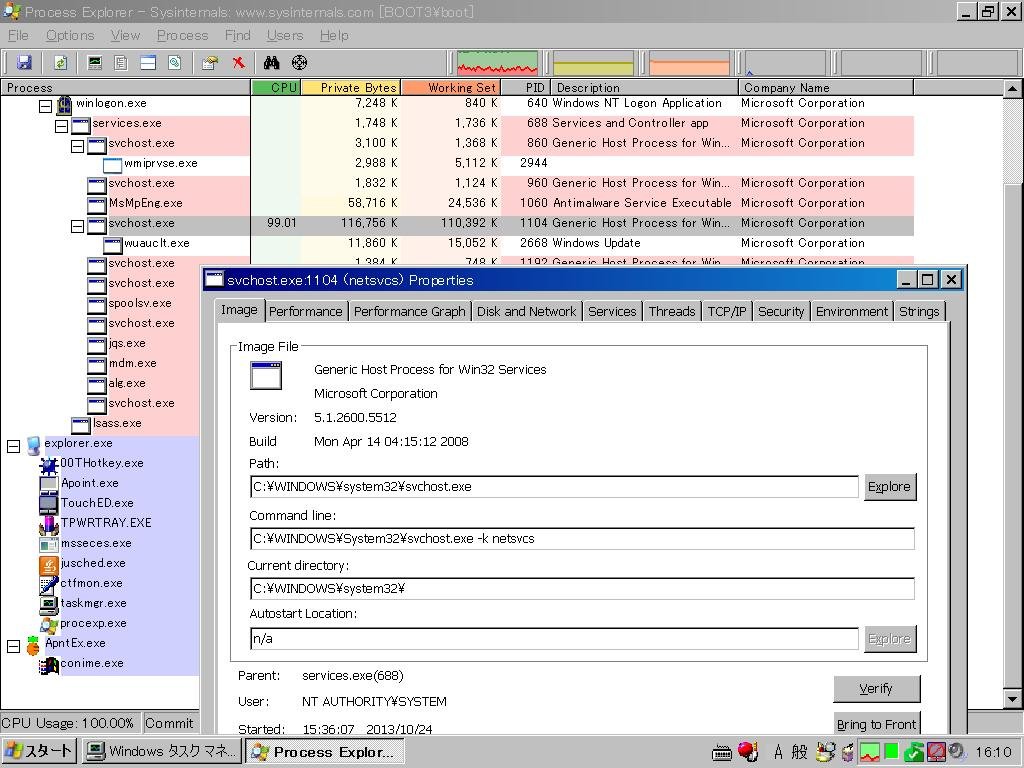Open the Process menu
This screenshot has width=1024, height=768.
click(x=182, y=35)
